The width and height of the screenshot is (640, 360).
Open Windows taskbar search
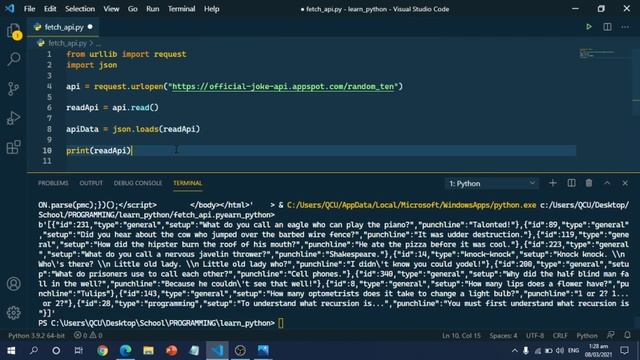tap(34, 350)
